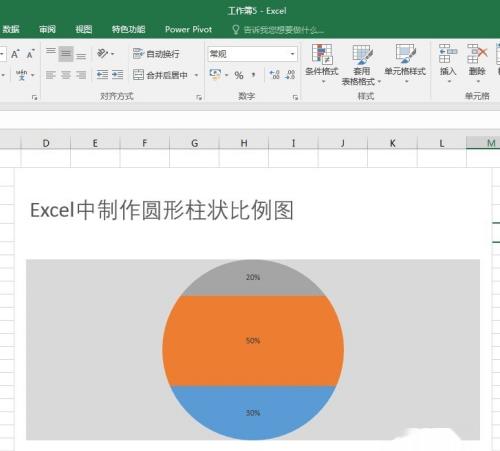Select the gray 20% chart segment

pos(253,277)
